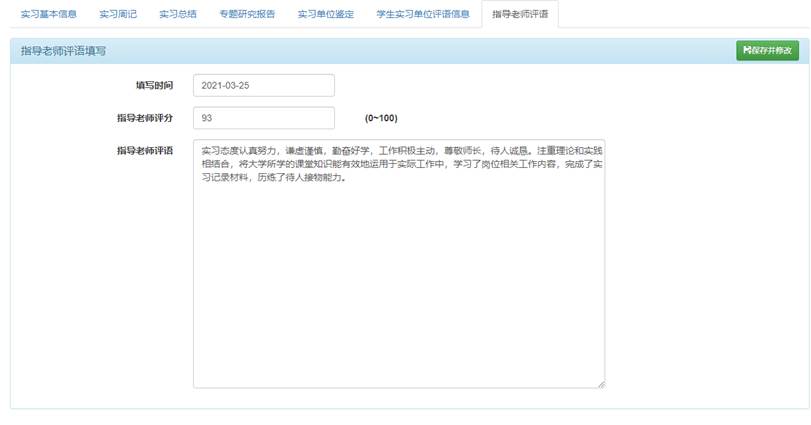Click the 填写时间 date field
Image resolution: width=811 pixels, height=425 pixels.
click(x=263, y=86)
